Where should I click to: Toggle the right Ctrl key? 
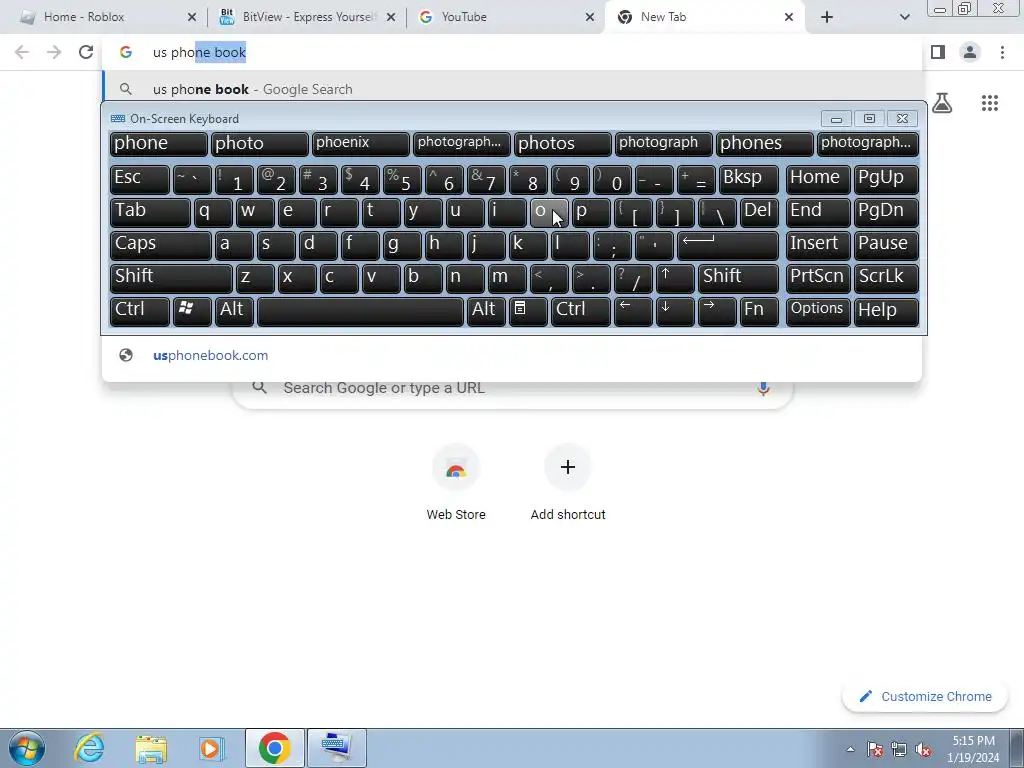coord(581,311)
